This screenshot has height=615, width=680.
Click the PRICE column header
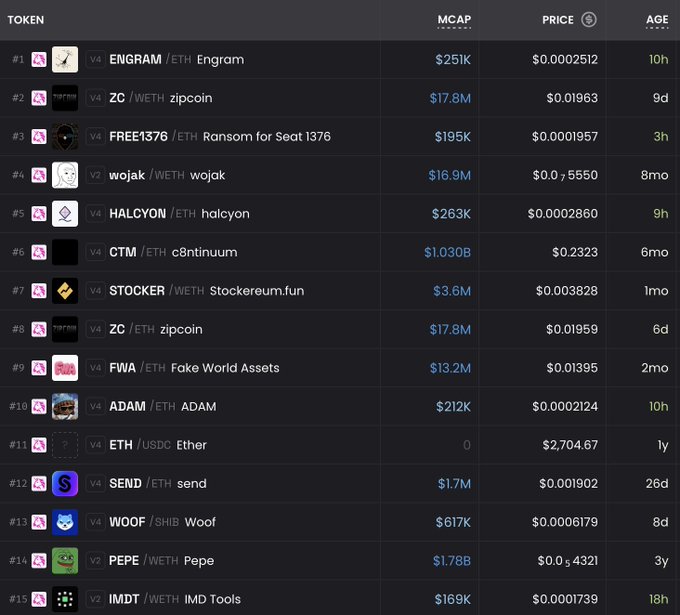[558, 20]
